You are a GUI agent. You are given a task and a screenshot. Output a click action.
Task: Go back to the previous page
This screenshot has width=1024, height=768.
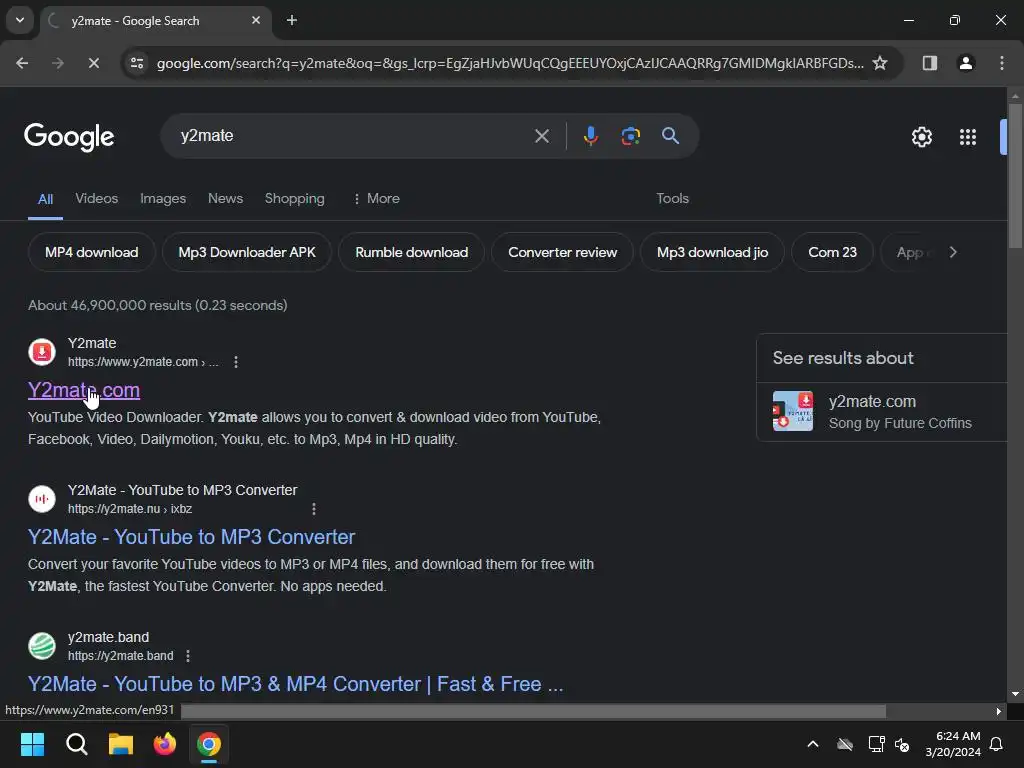22,63
